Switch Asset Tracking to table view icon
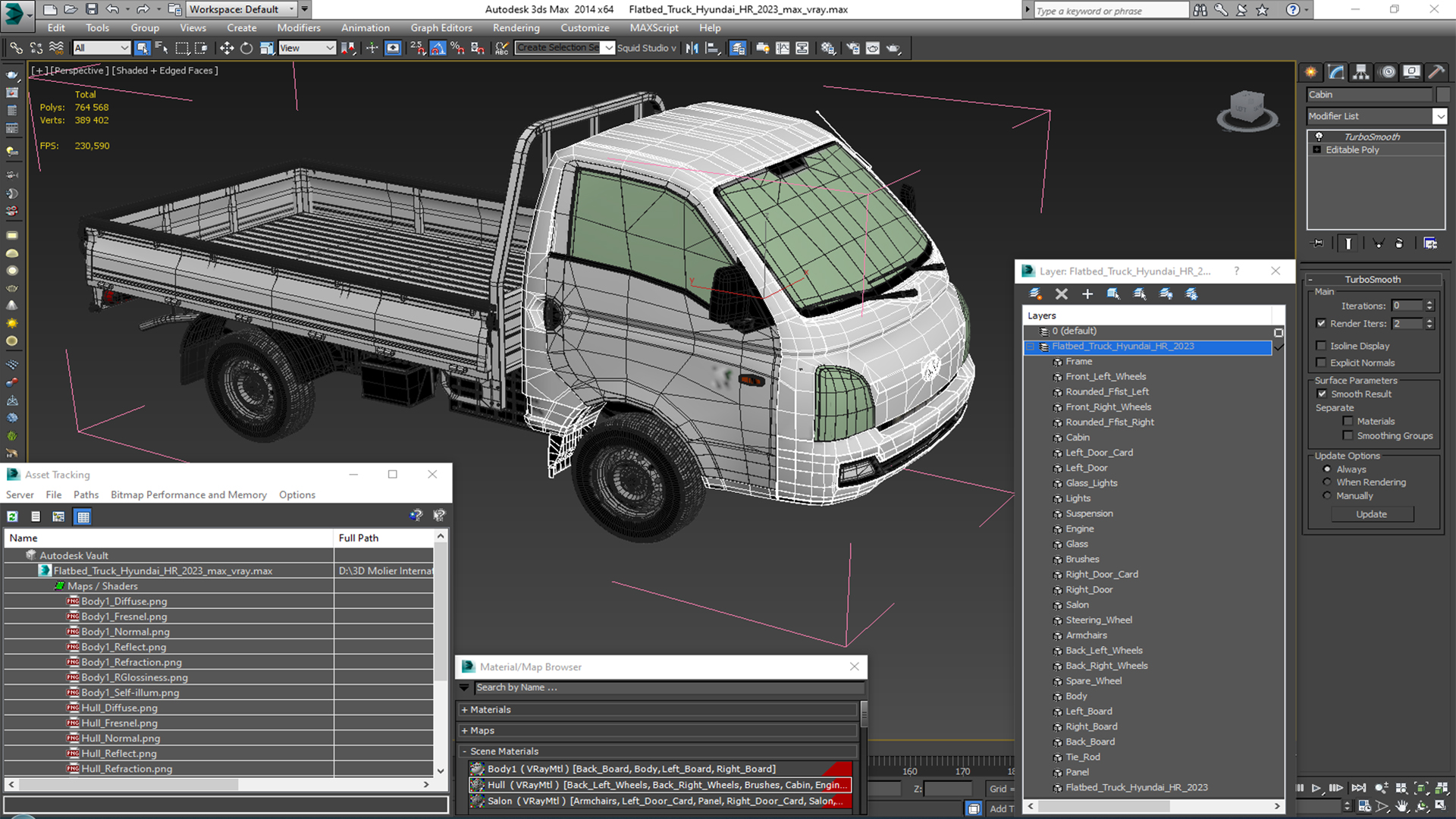The image size is (1456, 819). [x=83, y=516]
